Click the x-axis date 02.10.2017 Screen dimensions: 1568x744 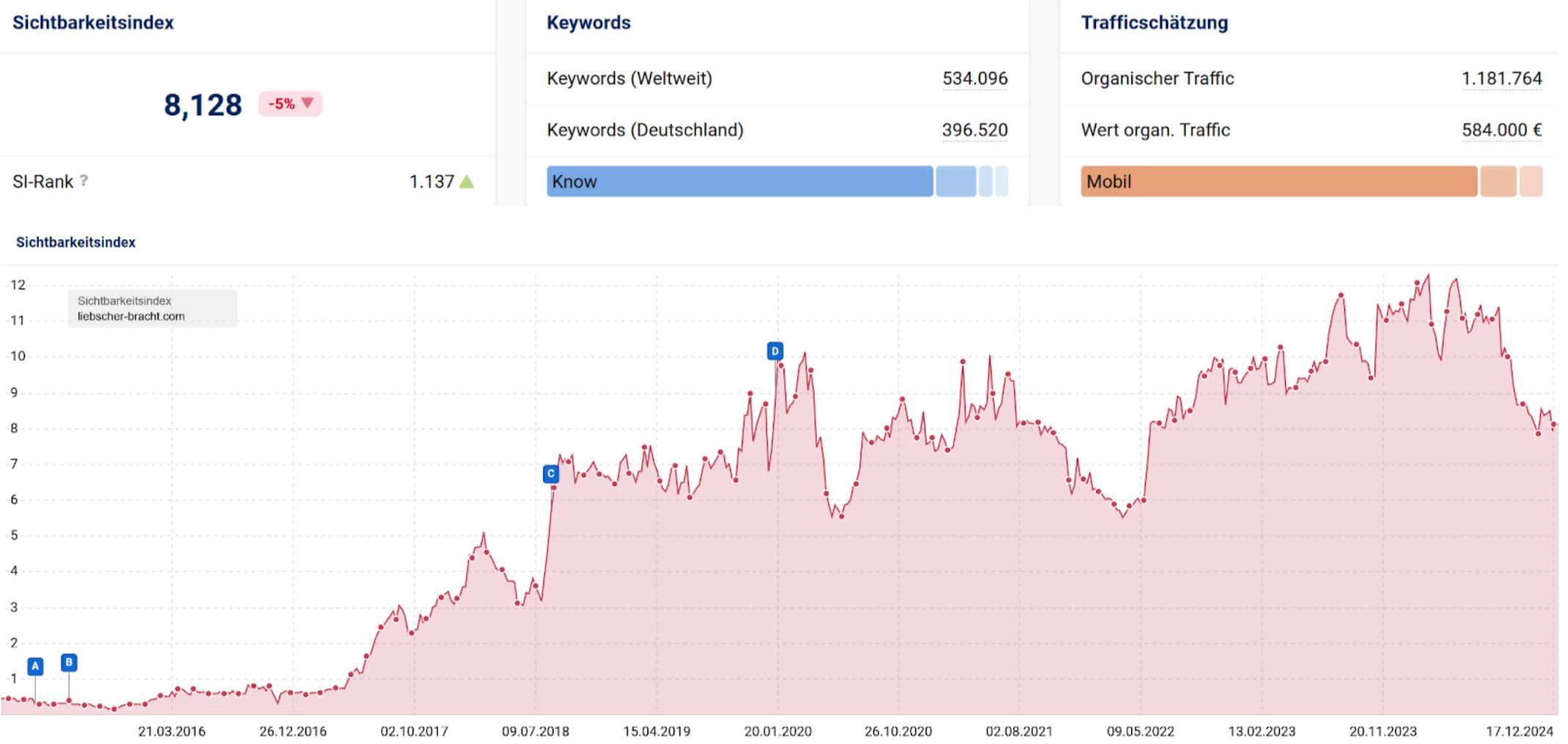414,731
